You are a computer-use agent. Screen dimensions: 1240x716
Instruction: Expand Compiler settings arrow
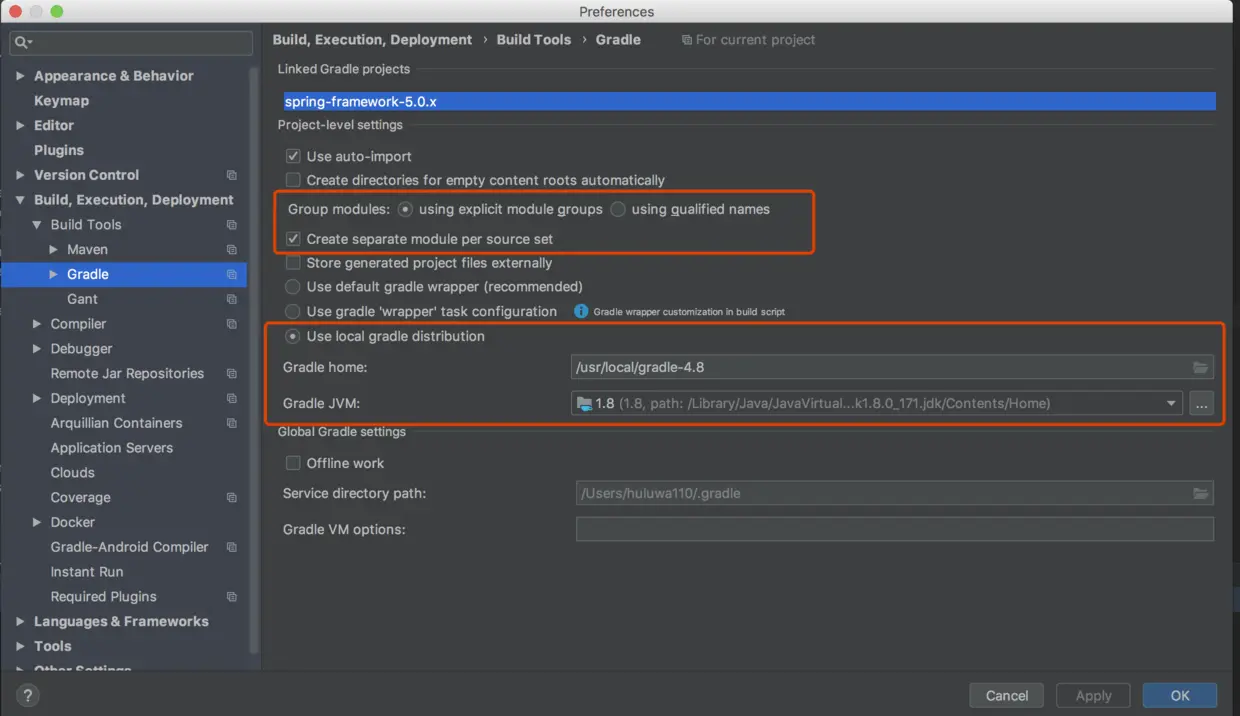[x=37, y=324]
